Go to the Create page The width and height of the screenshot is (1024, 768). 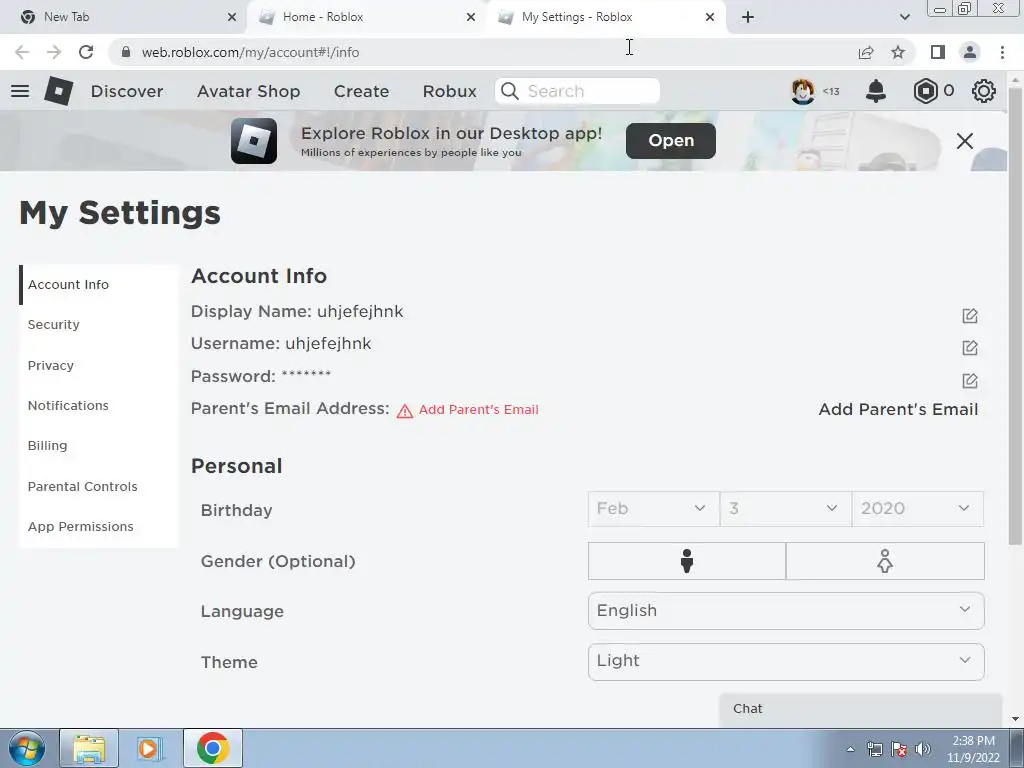click(x=362, y=91)
